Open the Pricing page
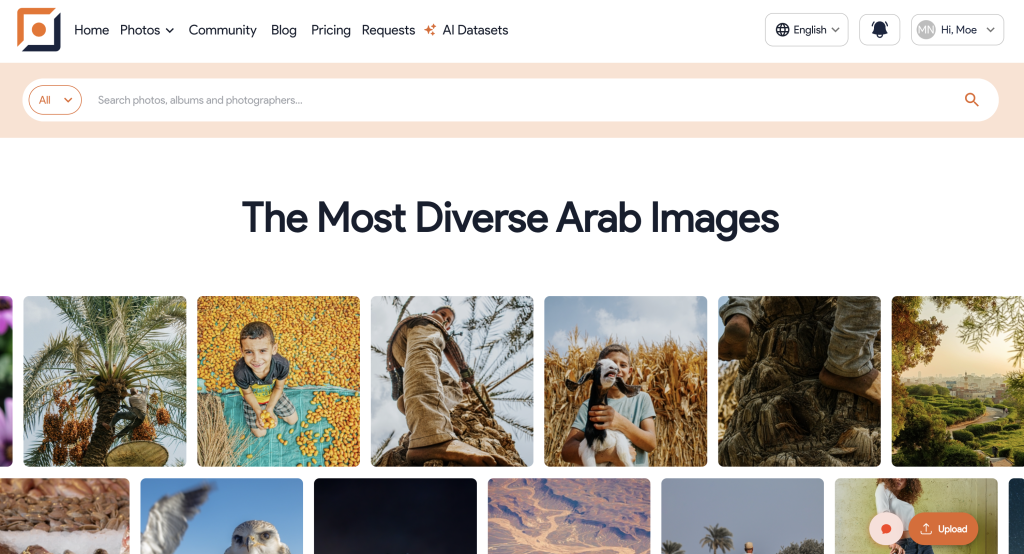The image size is (1024, 554). point(330,30)
